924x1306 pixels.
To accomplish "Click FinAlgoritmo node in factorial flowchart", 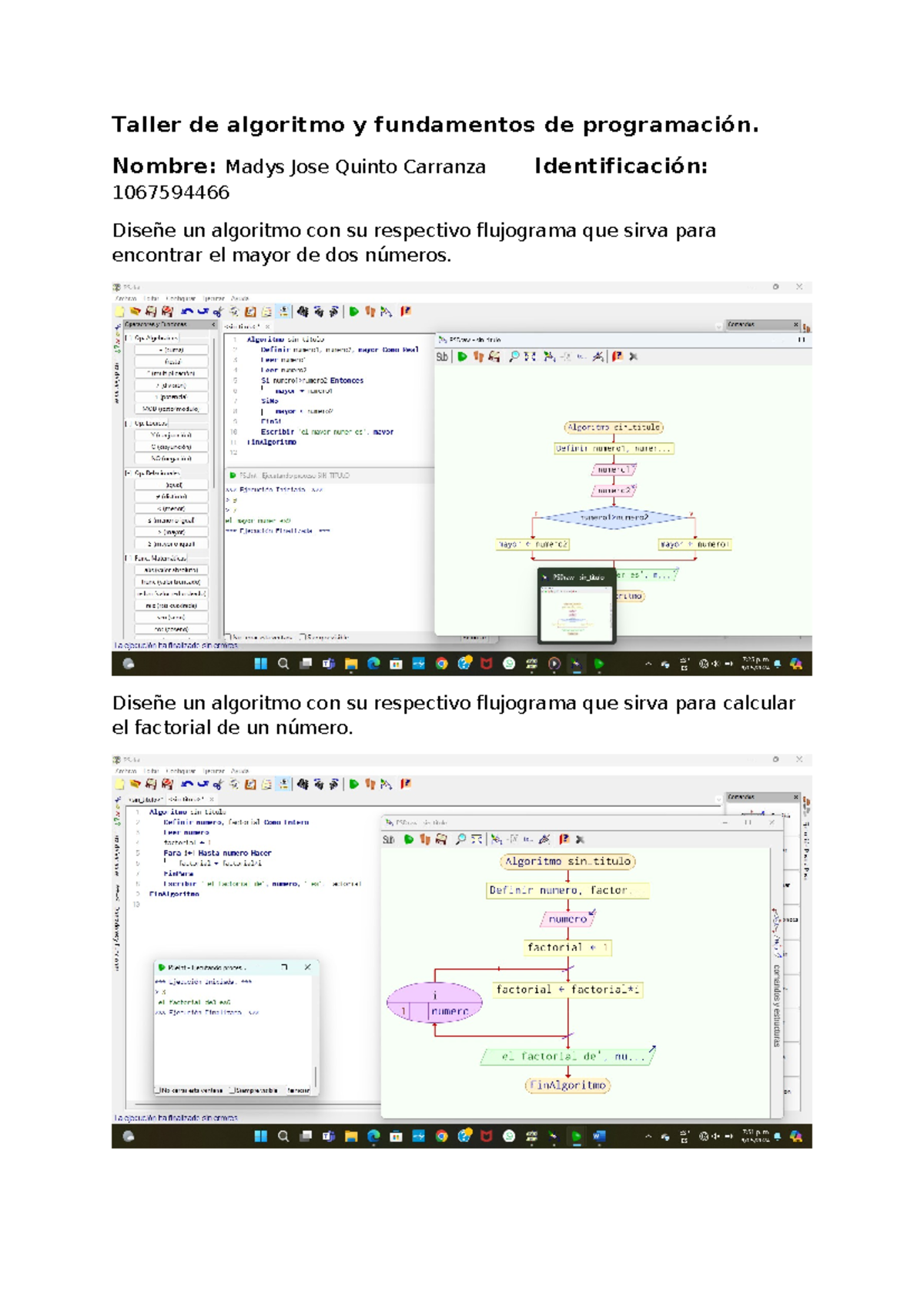I will pos(567,1085).
